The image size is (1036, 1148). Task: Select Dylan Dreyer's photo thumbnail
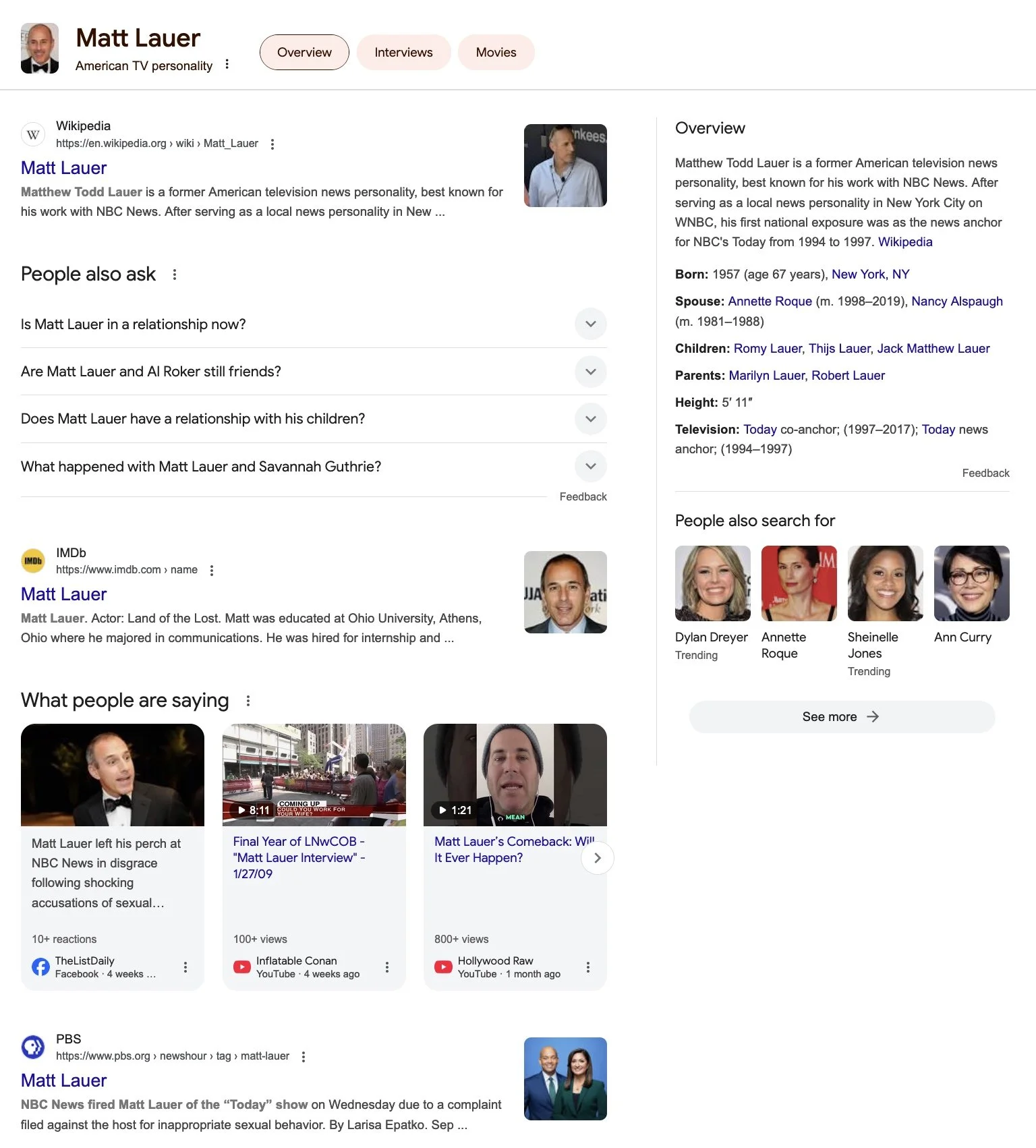(713, 583)
